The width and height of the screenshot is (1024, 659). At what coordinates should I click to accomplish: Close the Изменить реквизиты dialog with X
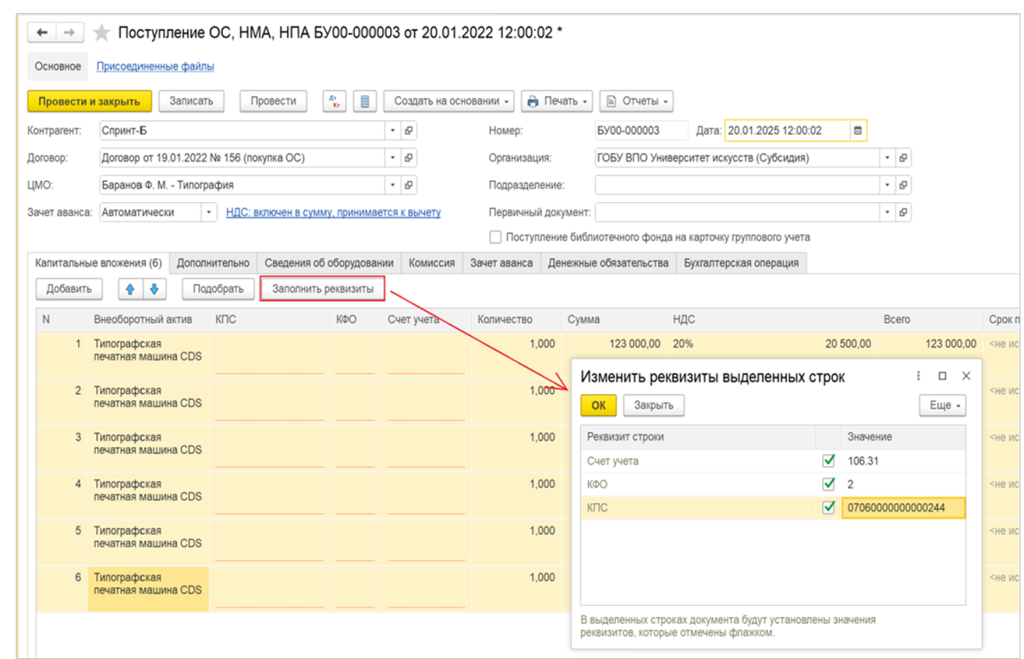pos(966,376)
